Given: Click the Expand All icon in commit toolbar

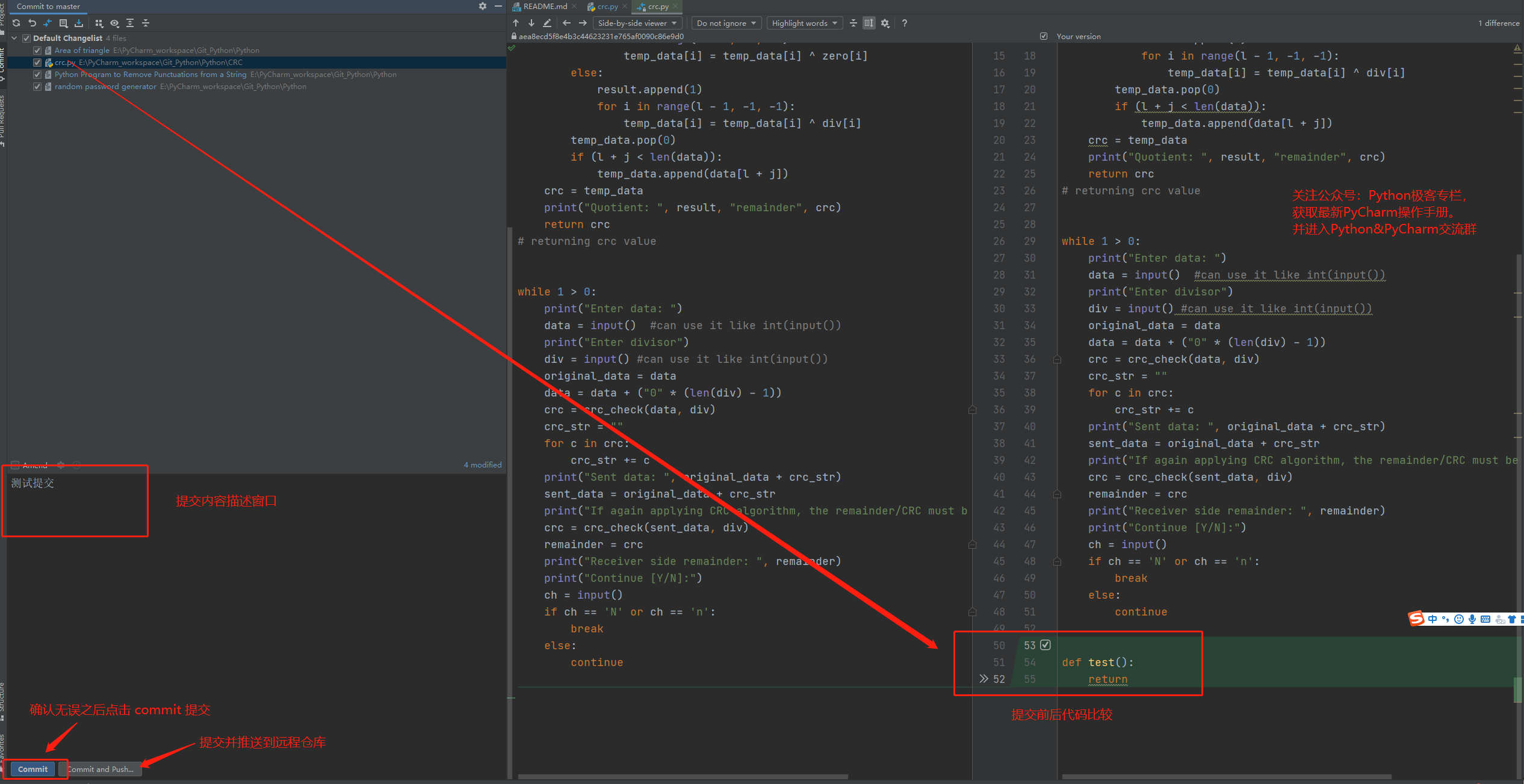Looking at the screenshot, I should [130, 23].
